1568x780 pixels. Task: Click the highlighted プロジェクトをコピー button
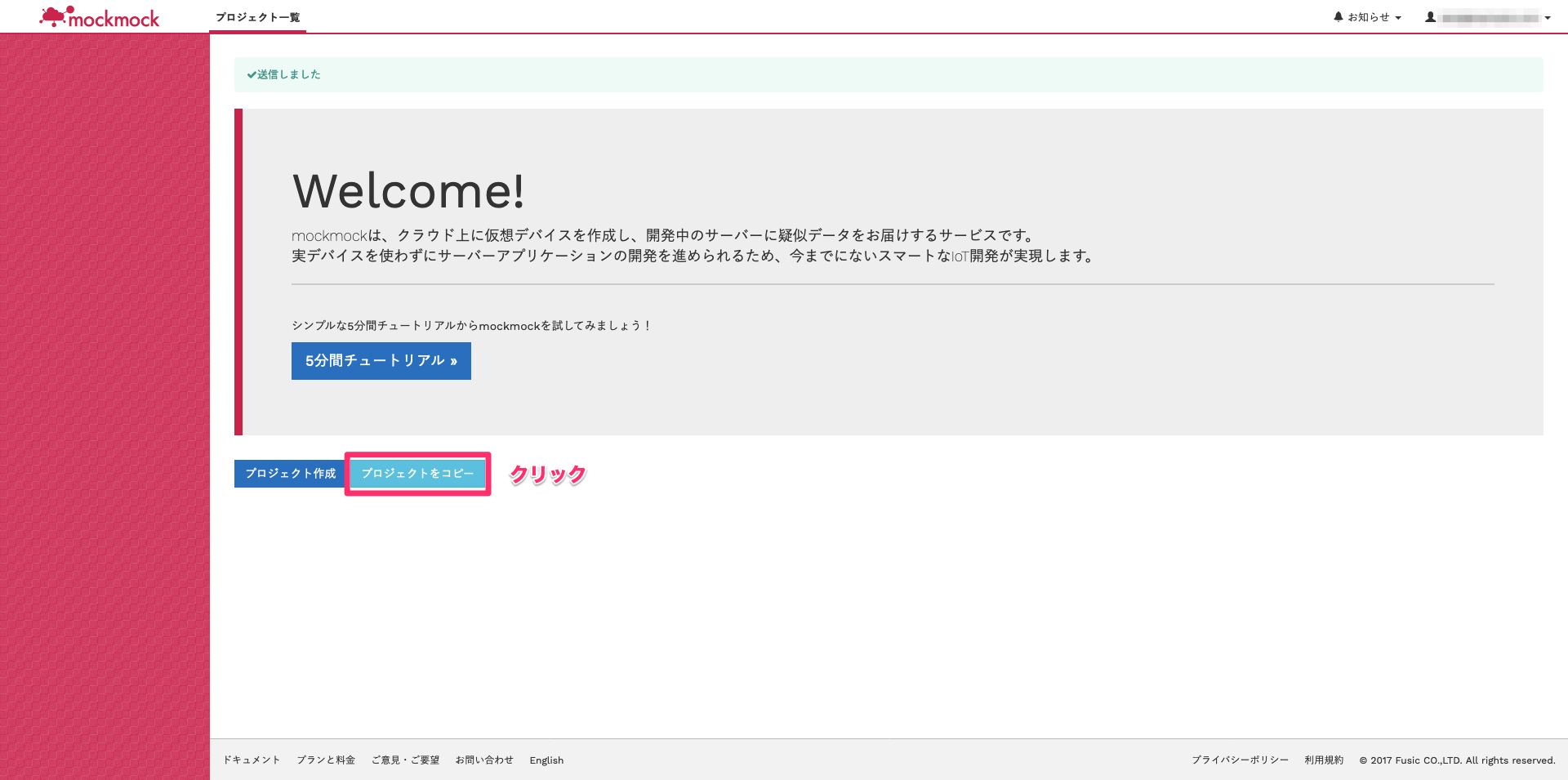pos(417,474)
